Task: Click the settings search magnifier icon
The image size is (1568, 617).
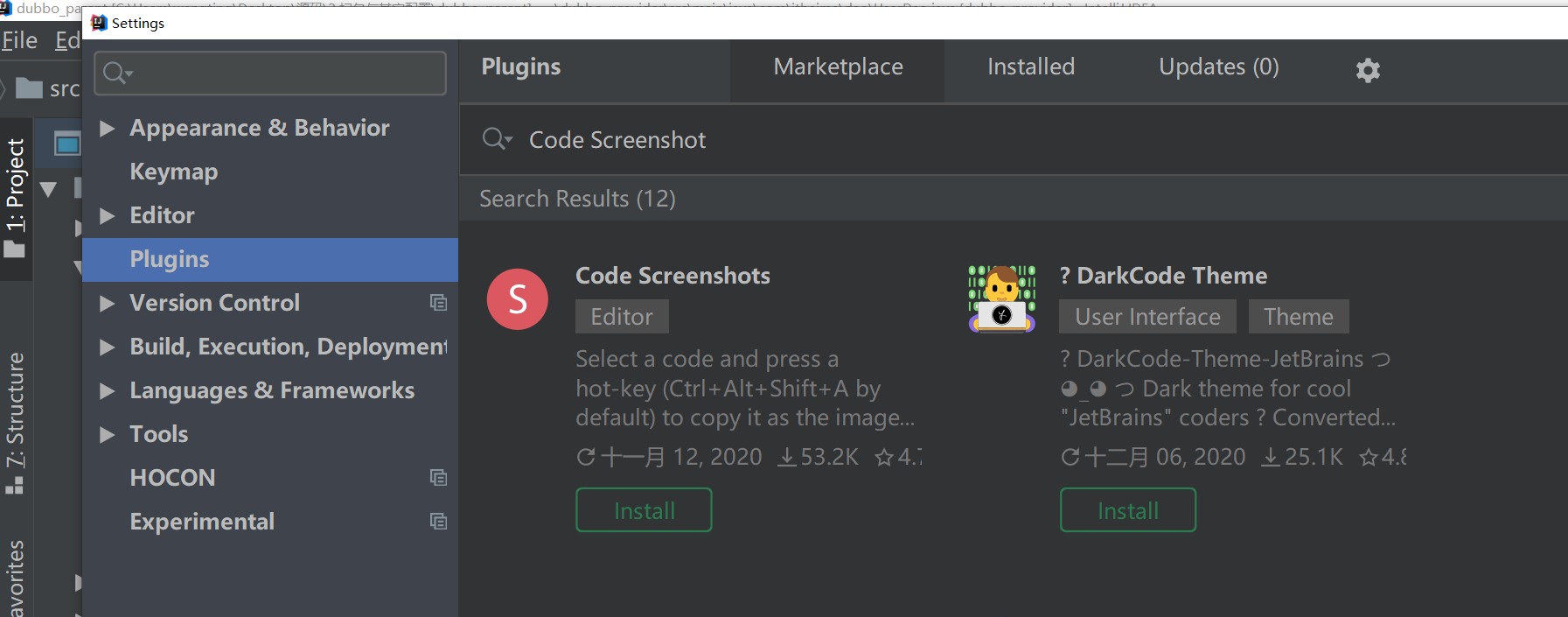Action: (117, 74)
